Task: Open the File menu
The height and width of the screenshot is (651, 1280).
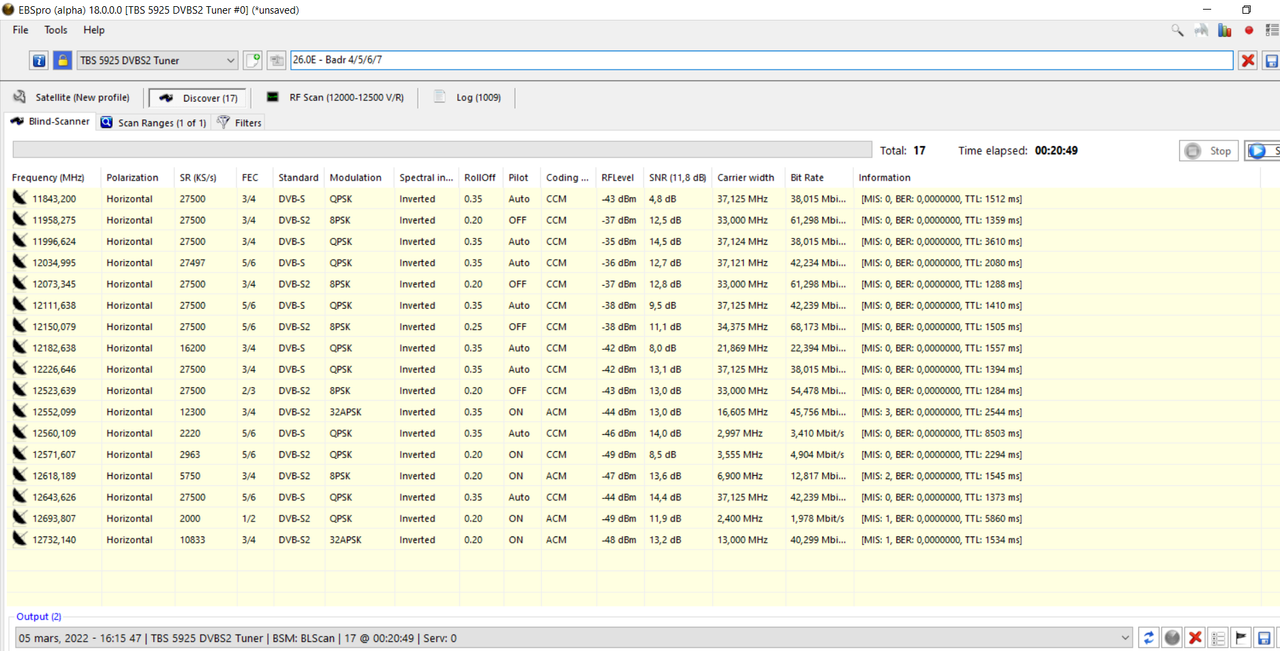Action: [x=20, y=30]
